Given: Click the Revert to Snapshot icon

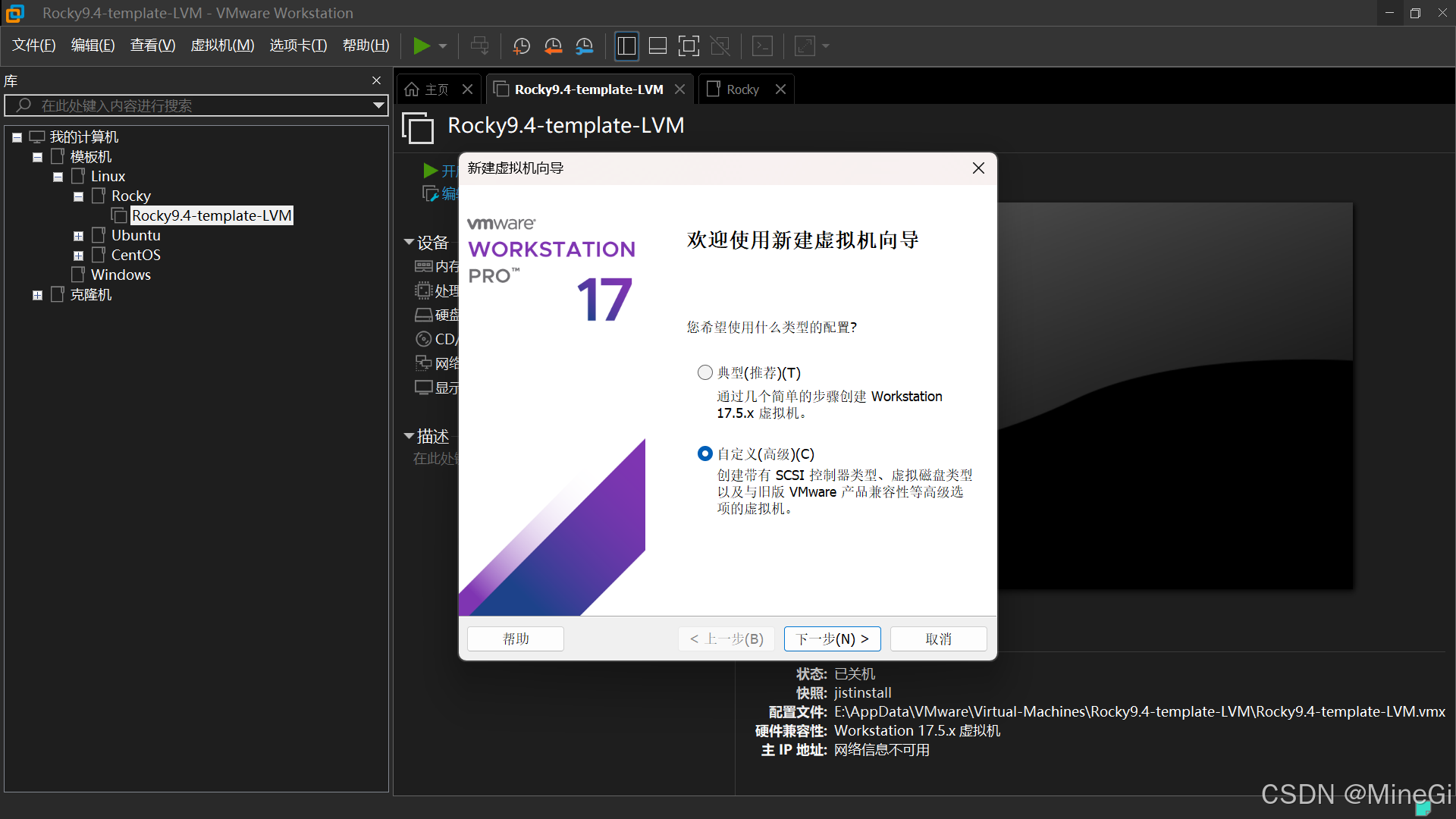Looking at the screenshot, I should (553, 46).
